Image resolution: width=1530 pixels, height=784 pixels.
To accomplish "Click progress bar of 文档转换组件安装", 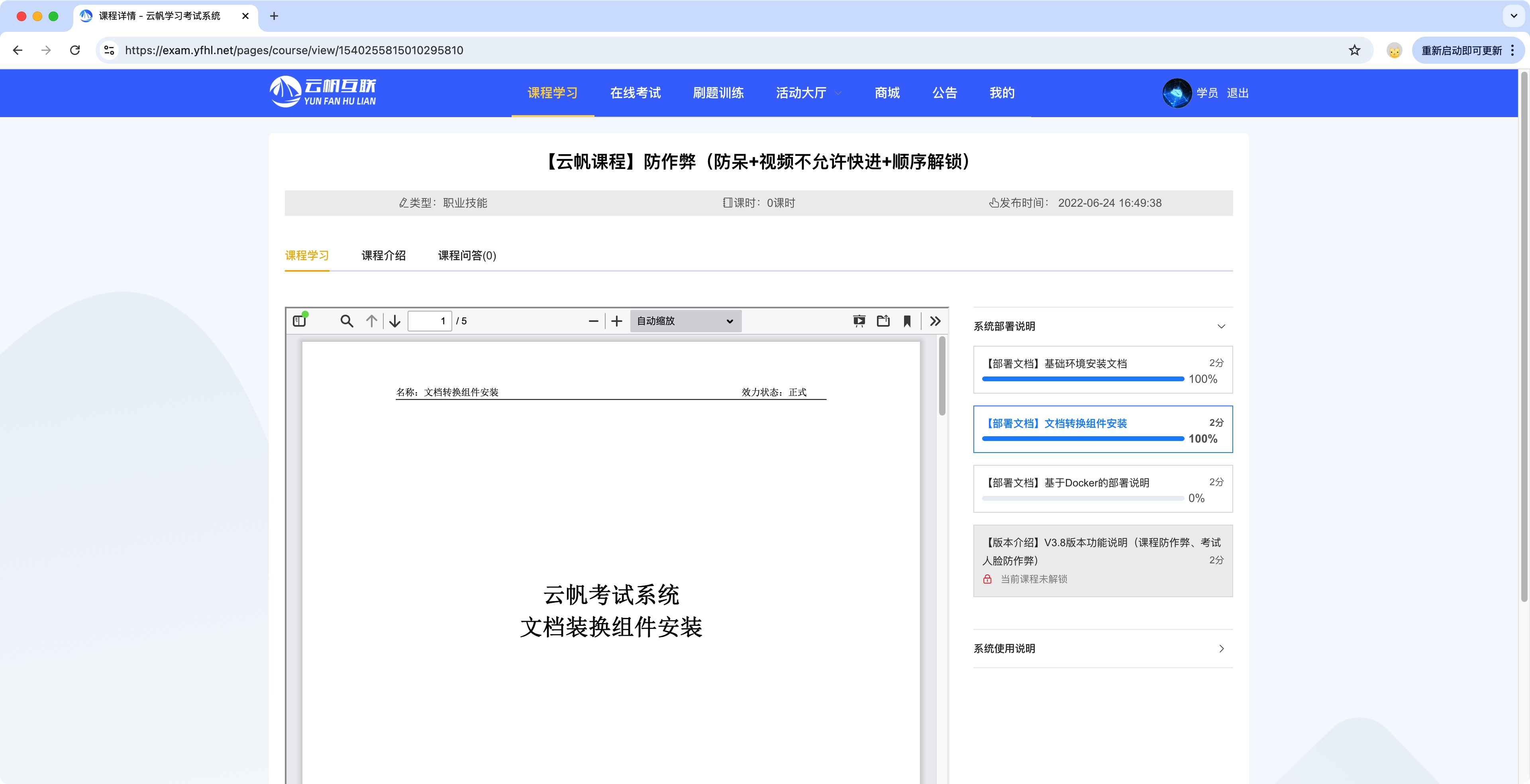I will pos(1083,439).
